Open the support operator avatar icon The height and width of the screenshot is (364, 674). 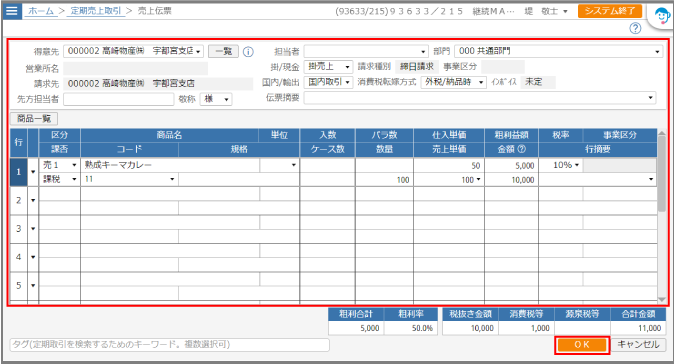[x=661, y=17]
